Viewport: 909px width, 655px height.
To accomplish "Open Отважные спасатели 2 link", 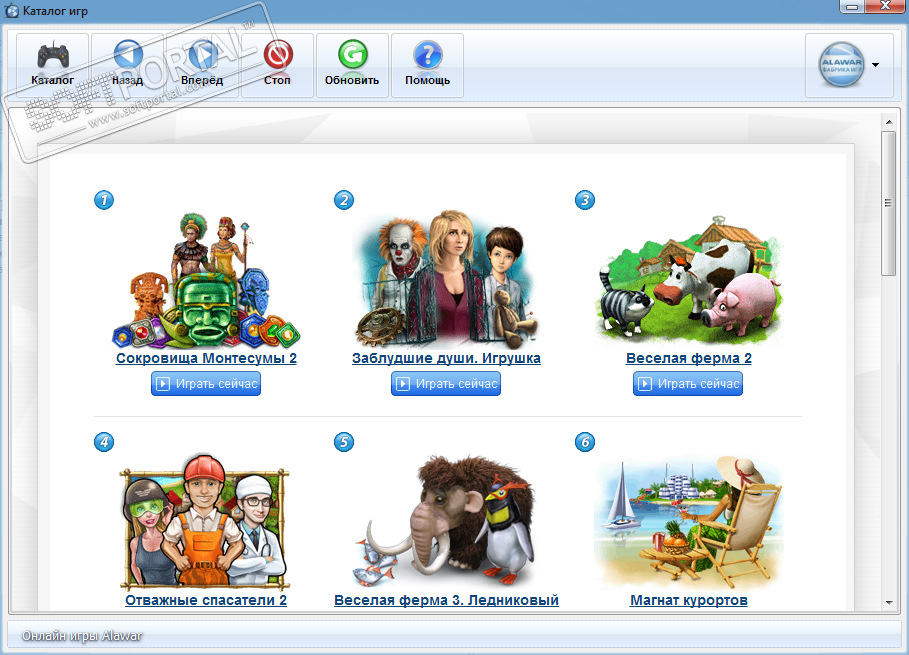I will click(206, 600).
